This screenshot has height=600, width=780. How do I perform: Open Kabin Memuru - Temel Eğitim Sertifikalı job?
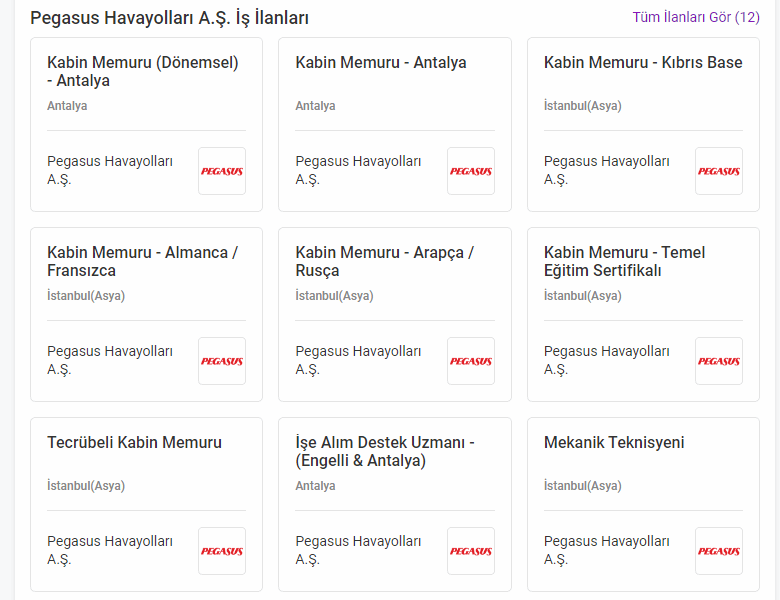point(624,261)
